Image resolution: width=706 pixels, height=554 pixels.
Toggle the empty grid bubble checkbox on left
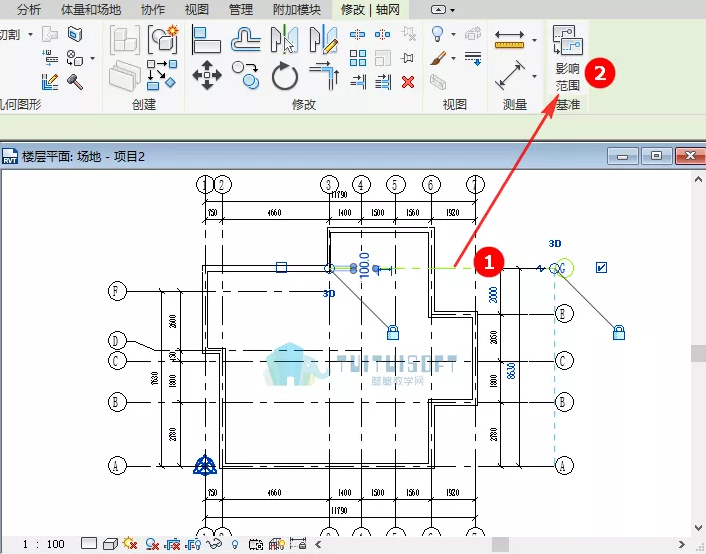click(281, 267)
